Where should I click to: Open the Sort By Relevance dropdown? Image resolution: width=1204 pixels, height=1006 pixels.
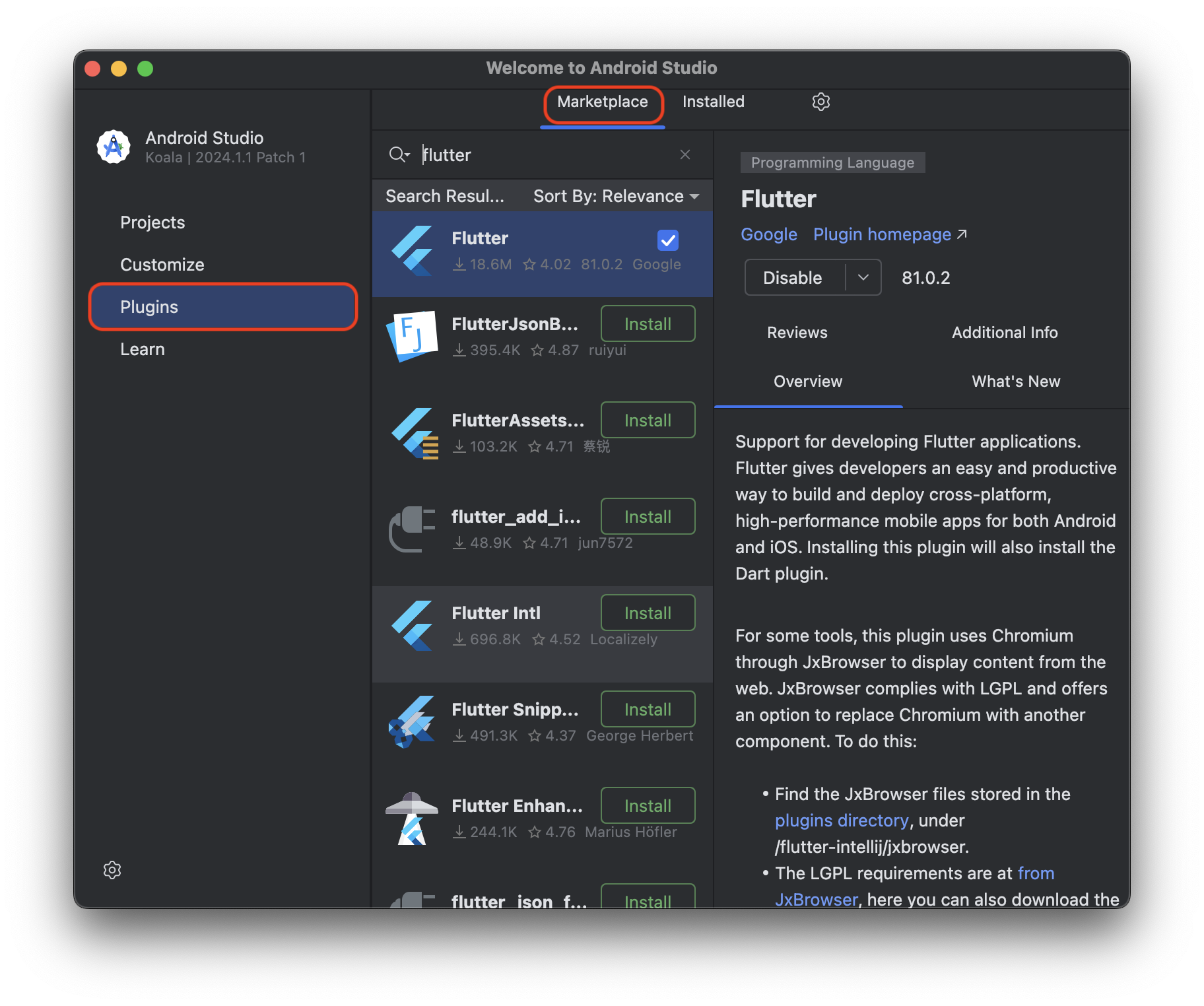614,195
